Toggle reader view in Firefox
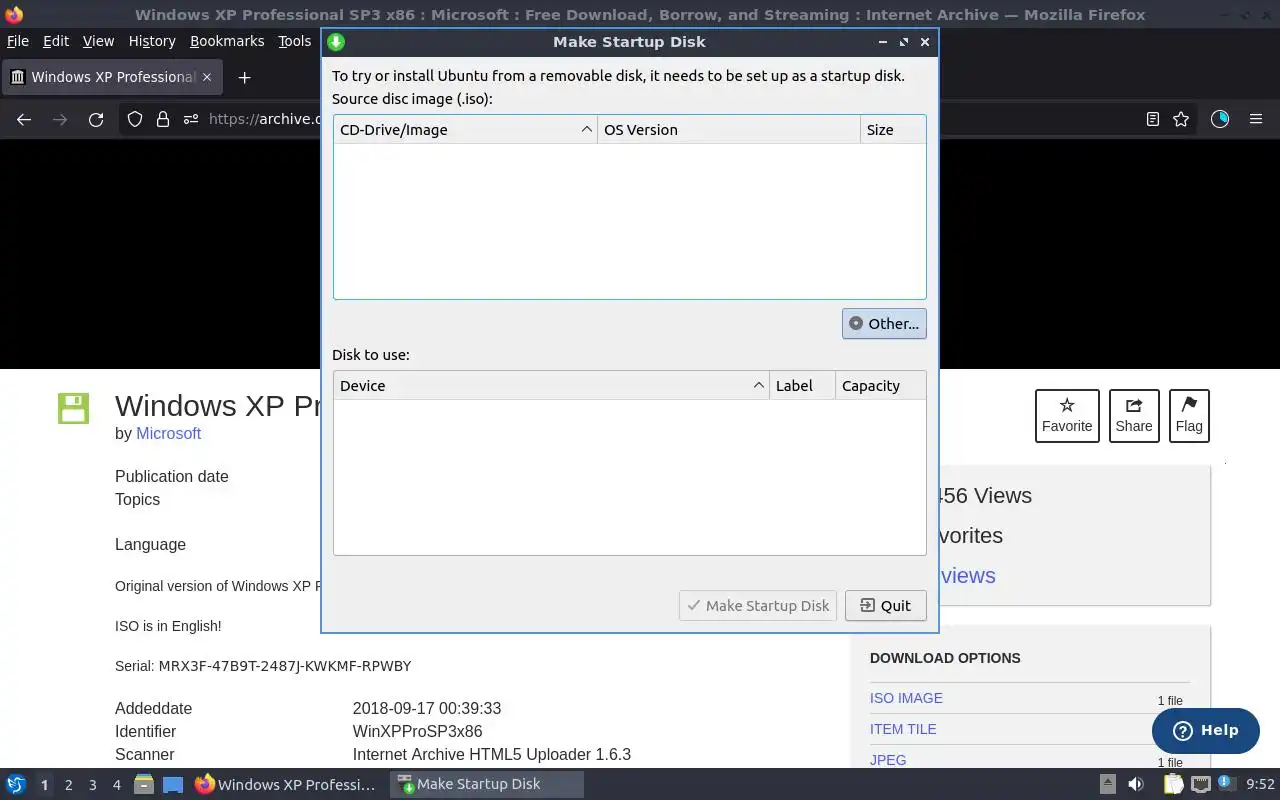This screenshot has height=800, width=1280. [x=1153, y=119]
